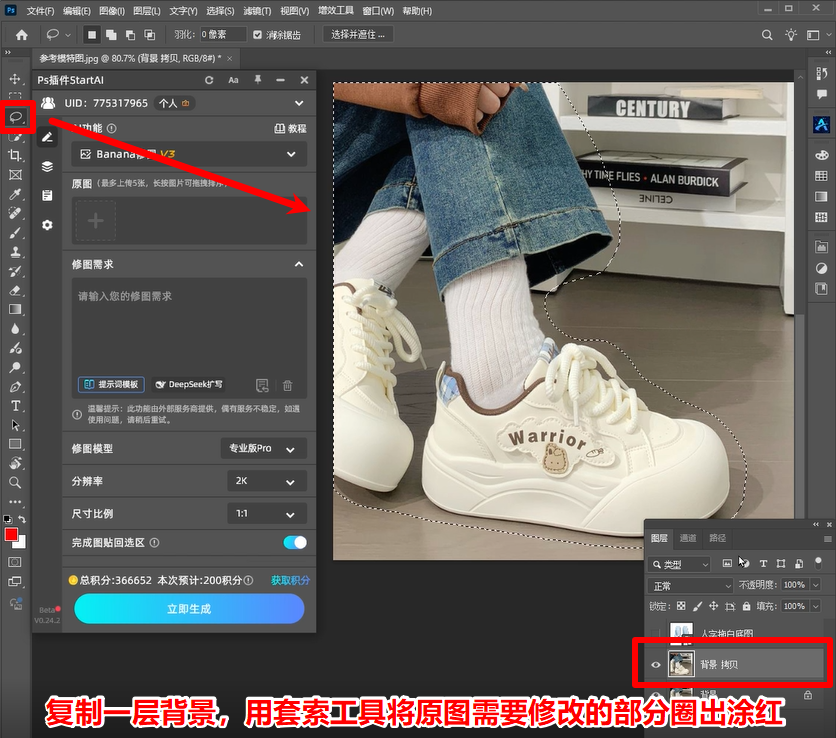Show the 人字拖白底图 layer visibility box
The height and width of the screenshot is (738, 836).
coord(656,633)
